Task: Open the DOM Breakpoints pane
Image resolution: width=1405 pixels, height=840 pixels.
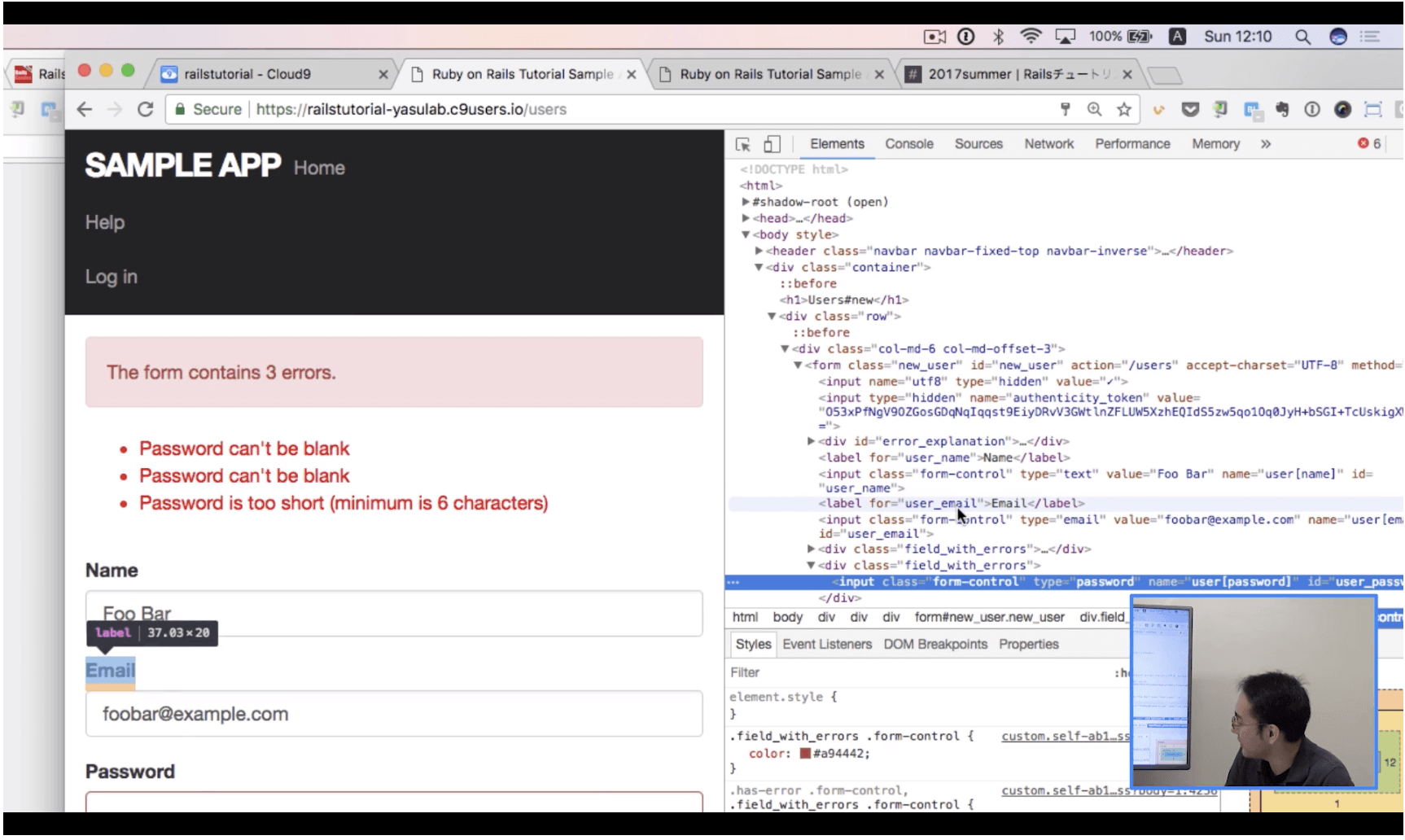Action: [x=935, y=645]
